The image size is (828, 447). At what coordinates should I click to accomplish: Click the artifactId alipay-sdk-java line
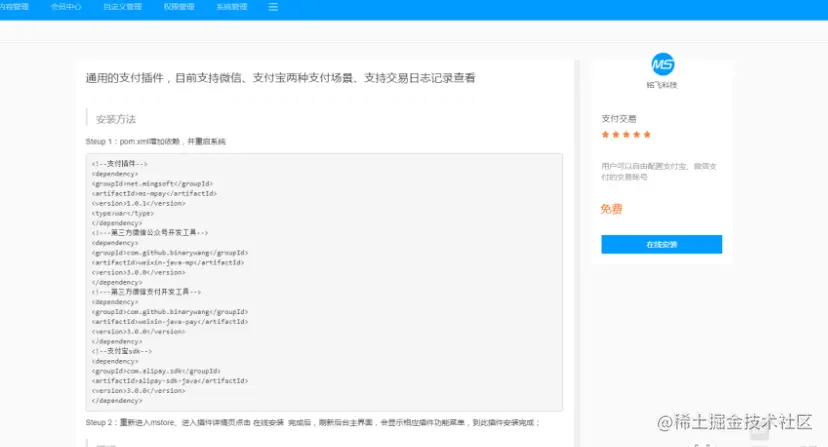coord(170,381)
